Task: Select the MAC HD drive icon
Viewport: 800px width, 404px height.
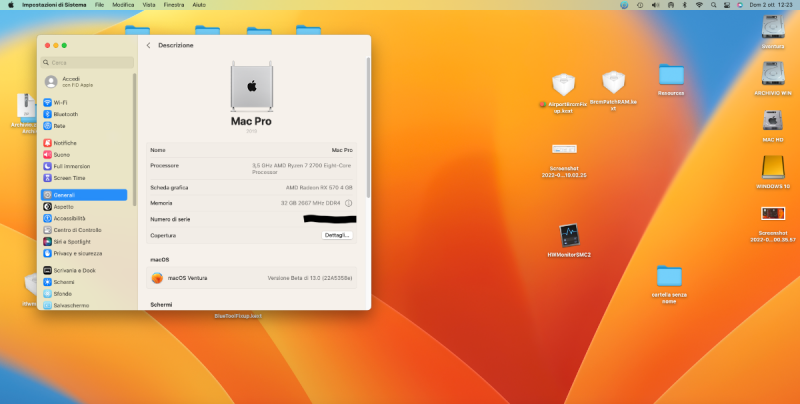Action: tap(773, 121)
